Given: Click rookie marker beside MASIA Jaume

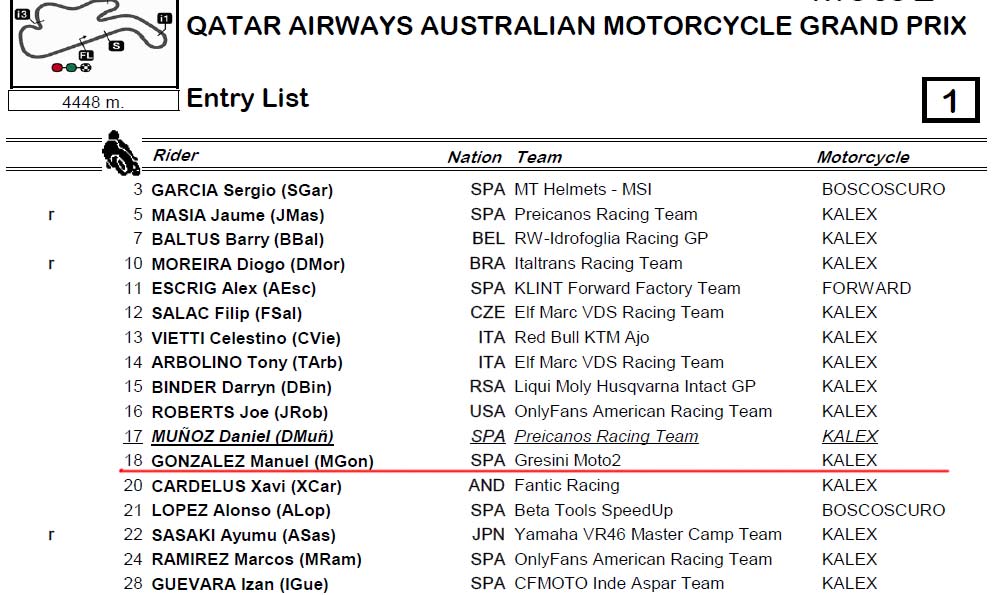Looking at the screenshot, I should 51,215.
